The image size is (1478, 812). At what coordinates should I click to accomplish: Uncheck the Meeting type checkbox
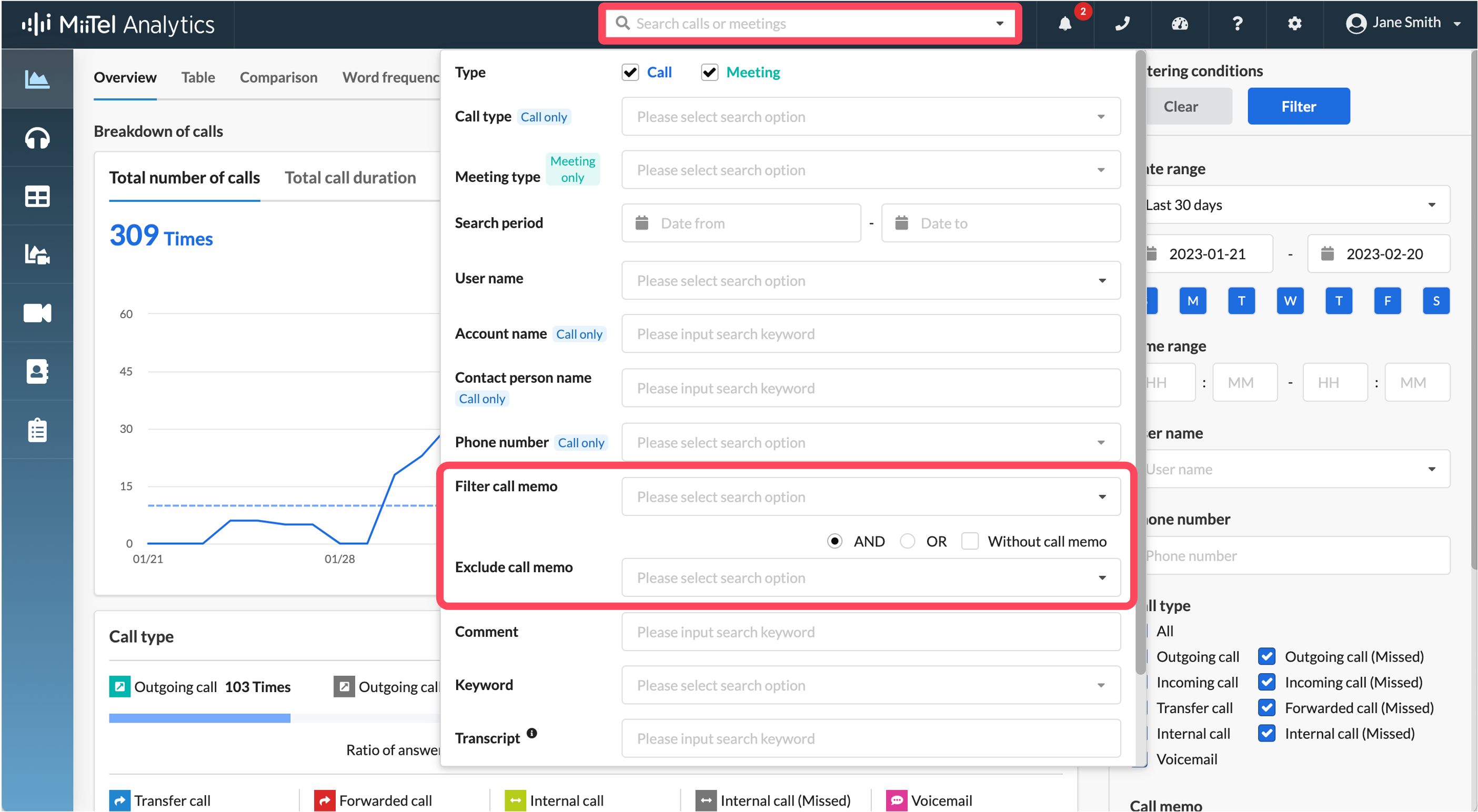coord(709,72)
